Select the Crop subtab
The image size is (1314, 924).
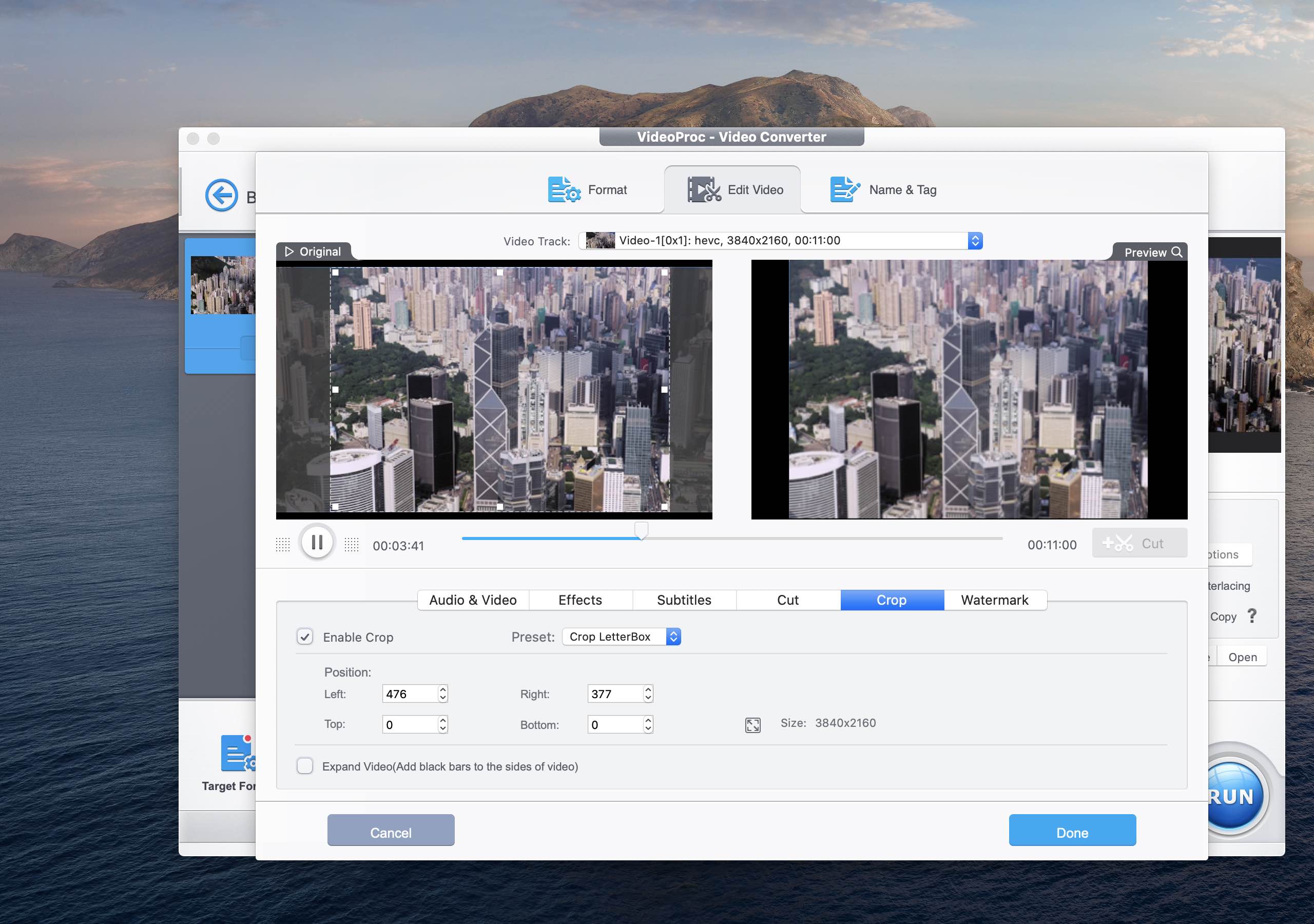892,600
